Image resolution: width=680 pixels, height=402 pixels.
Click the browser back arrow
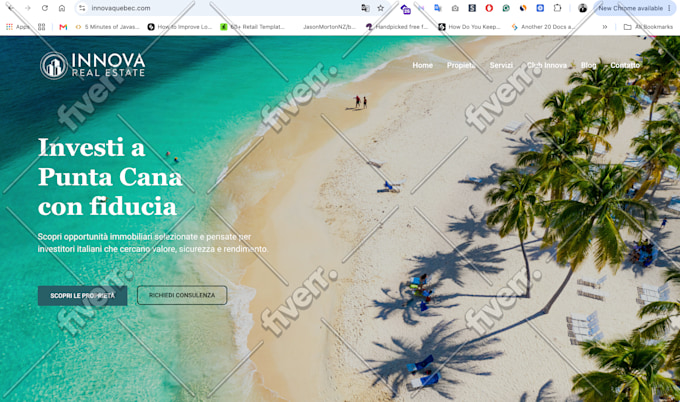[x=10, y=8]
